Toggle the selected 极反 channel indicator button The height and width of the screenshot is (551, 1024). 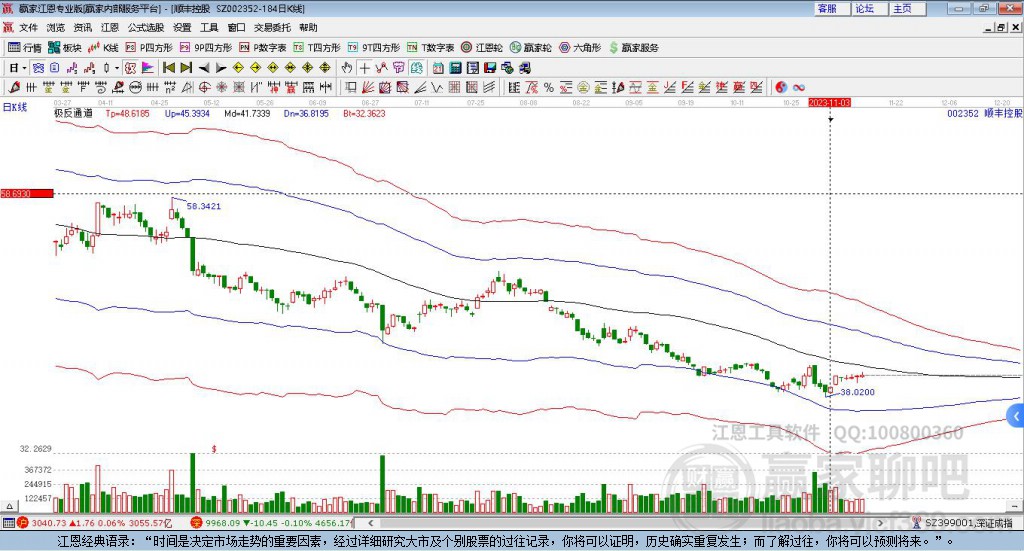(x=130, y=68)
